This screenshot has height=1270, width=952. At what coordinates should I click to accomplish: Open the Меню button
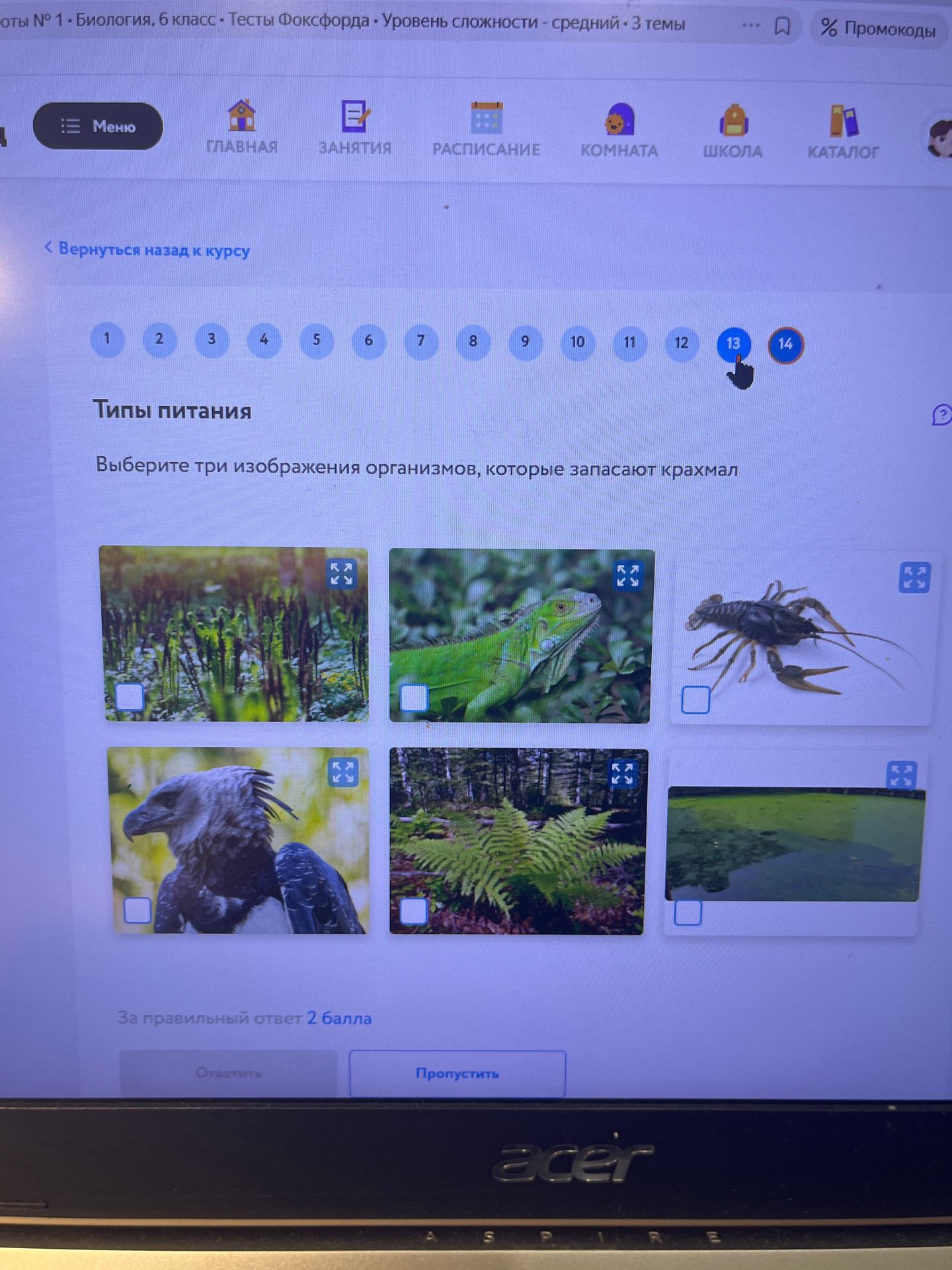(98, 126)
